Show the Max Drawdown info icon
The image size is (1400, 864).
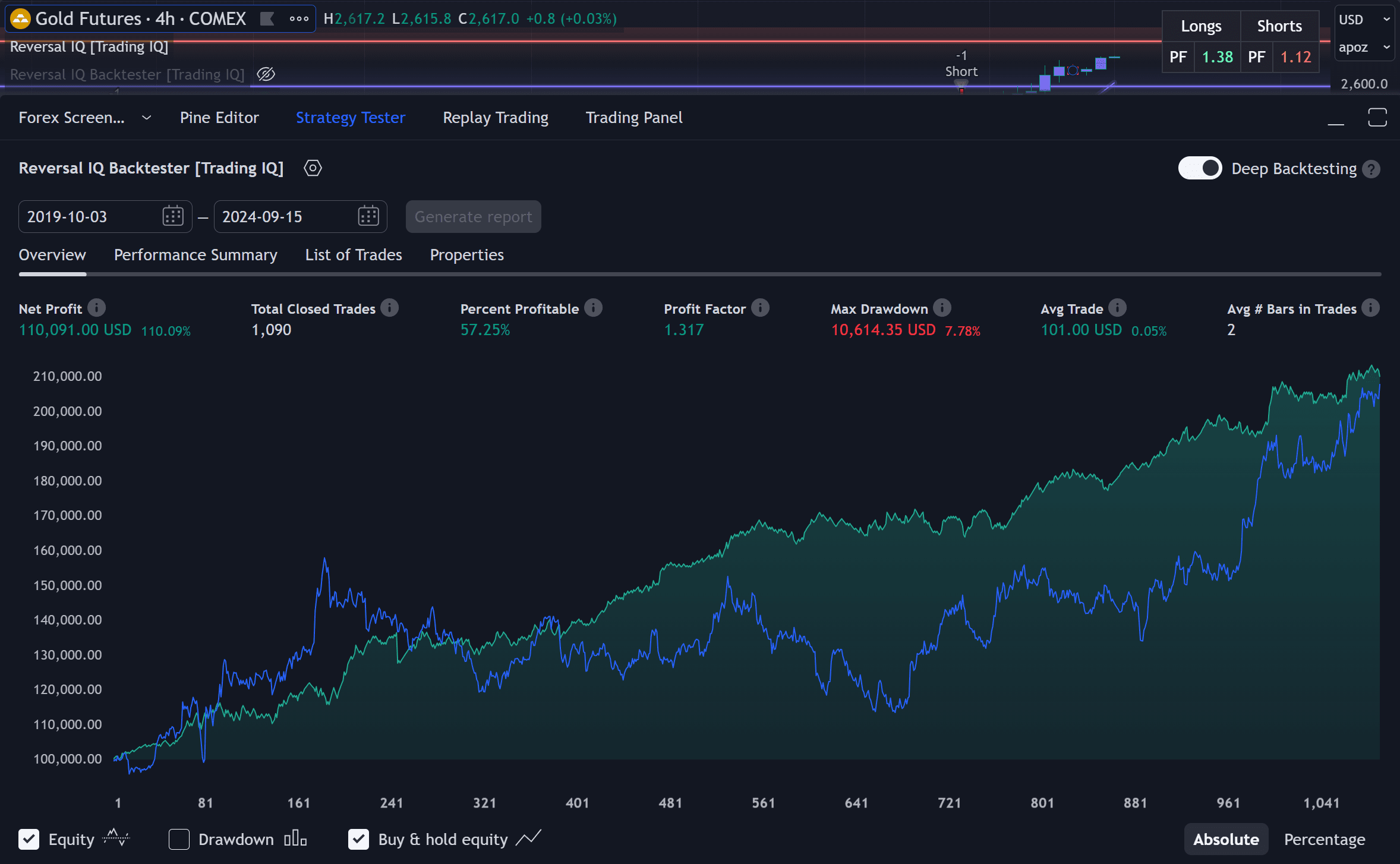[942, 308]
